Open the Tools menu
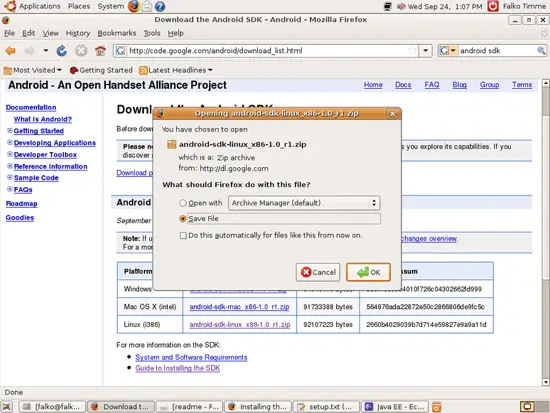 pyautogui.click(x=152, y=33)
